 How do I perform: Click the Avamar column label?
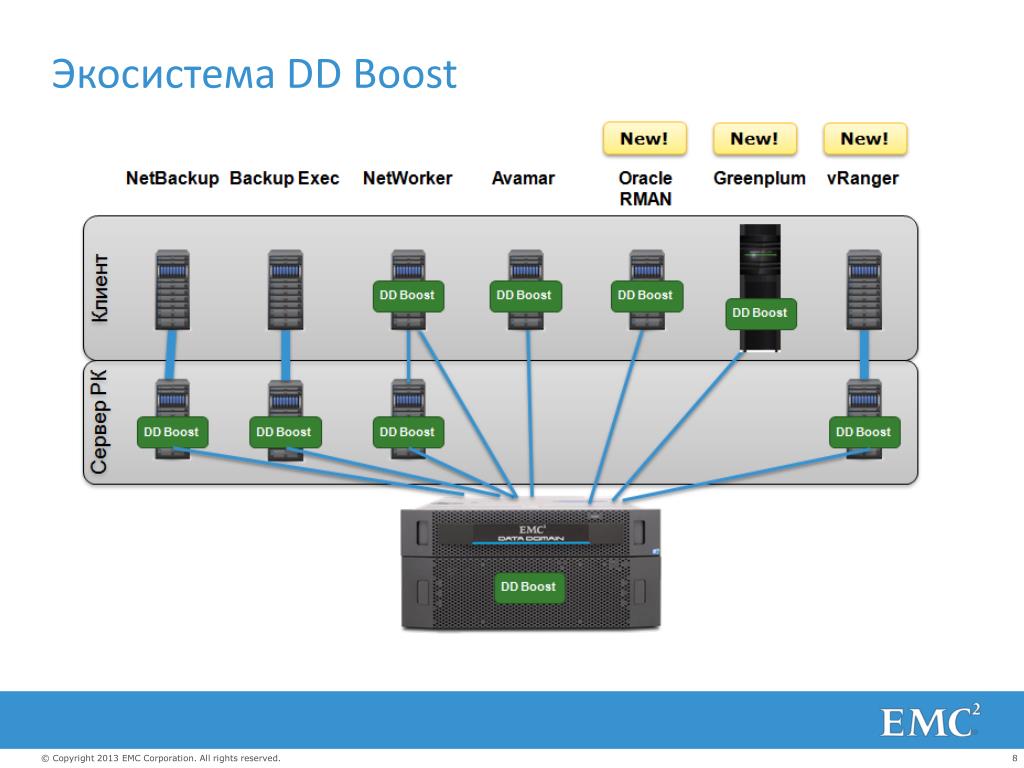pyautogui.click(x=523, y=178)
